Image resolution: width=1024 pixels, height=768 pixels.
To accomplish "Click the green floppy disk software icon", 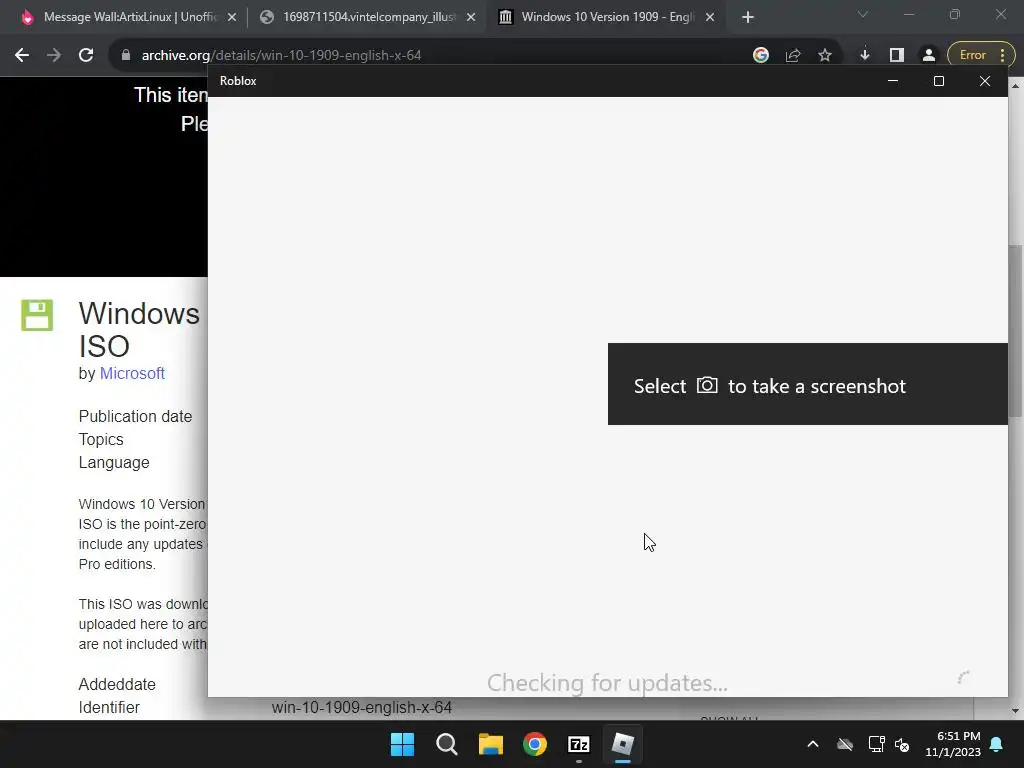I will [x=37, y=315].
